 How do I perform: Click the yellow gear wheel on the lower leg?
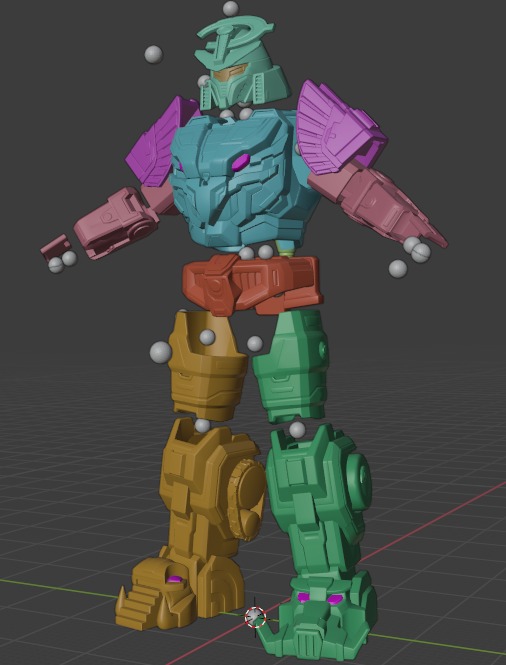click(247, 500)
